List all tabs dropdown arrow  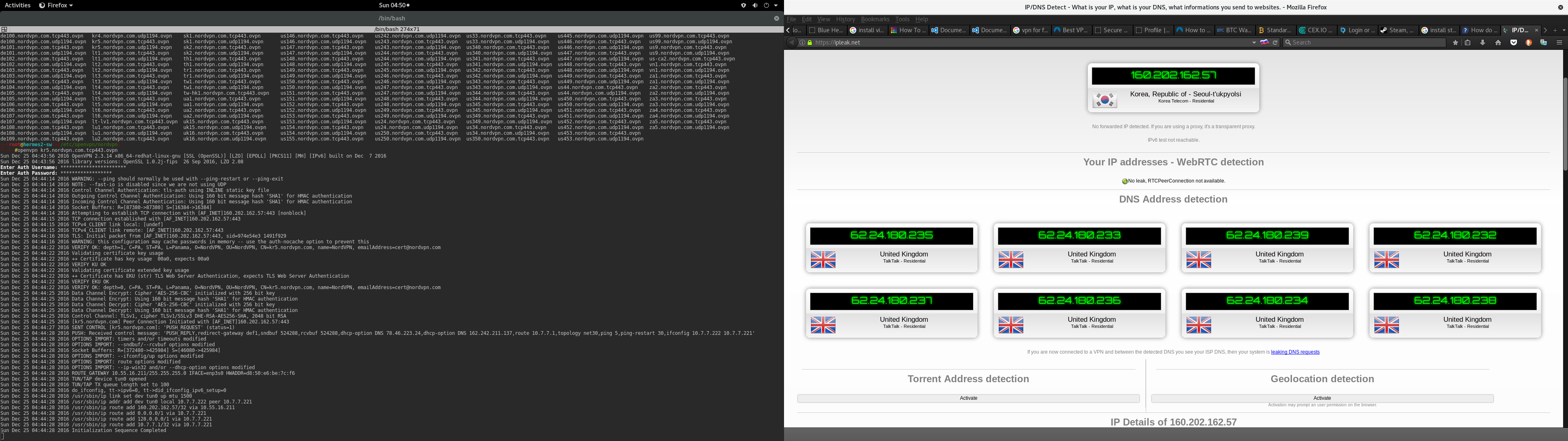click(x=1564, y=31)
